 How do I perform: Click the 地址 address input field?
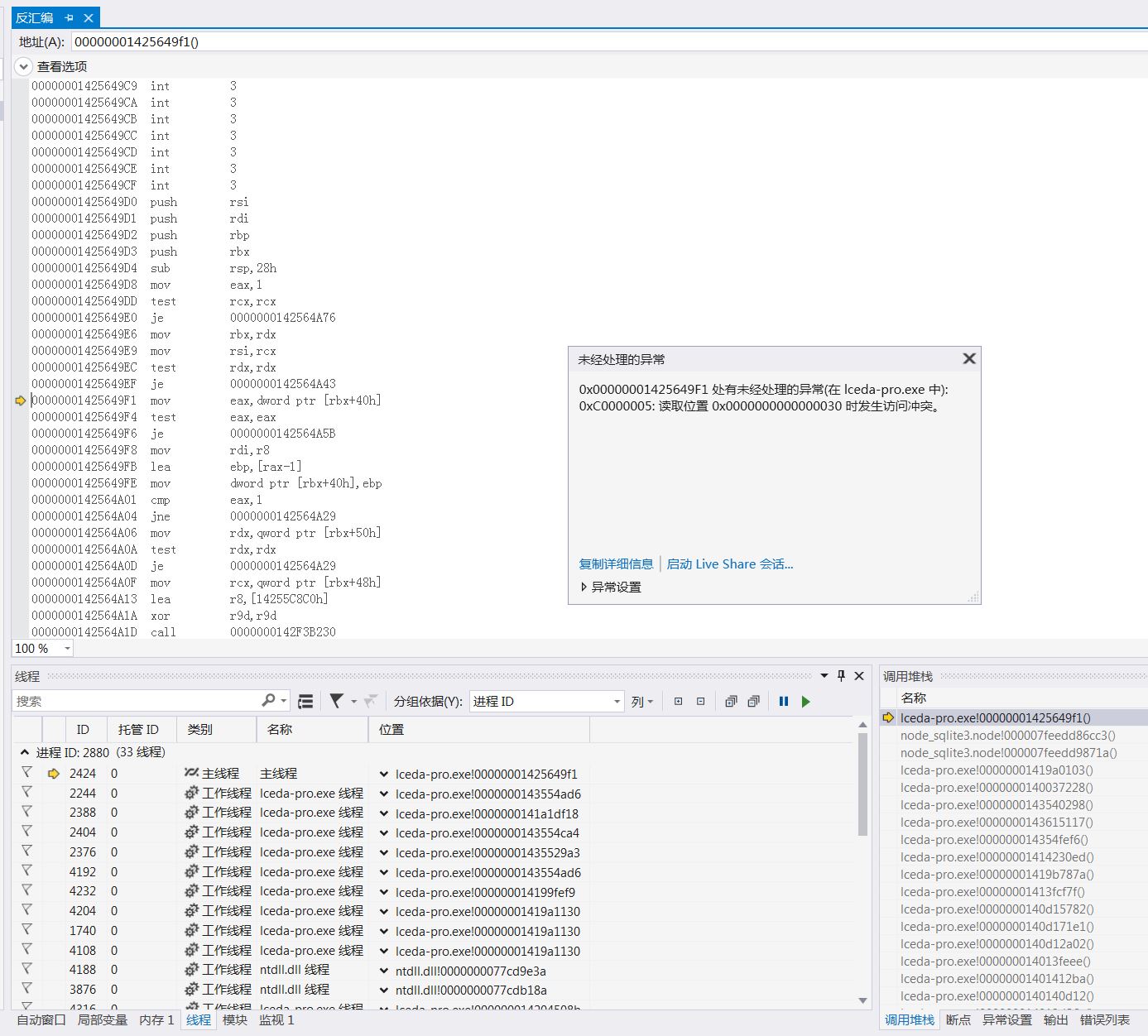[579, 41]
